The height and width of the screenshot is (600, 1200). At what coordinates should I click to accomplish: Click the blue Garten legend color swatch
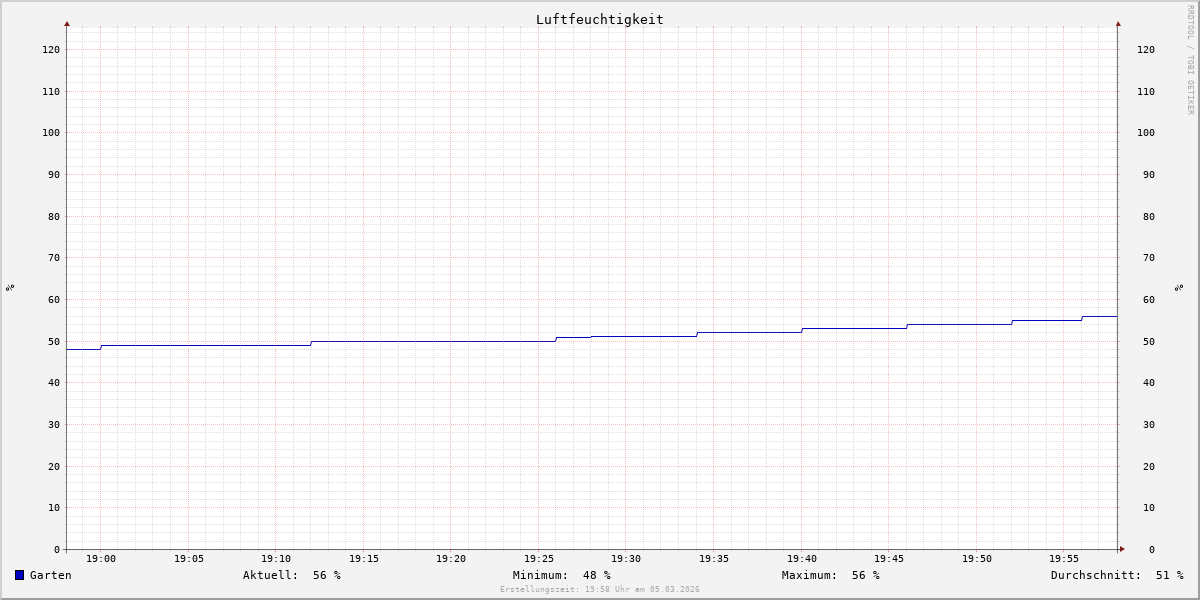[x=19, y=575]
